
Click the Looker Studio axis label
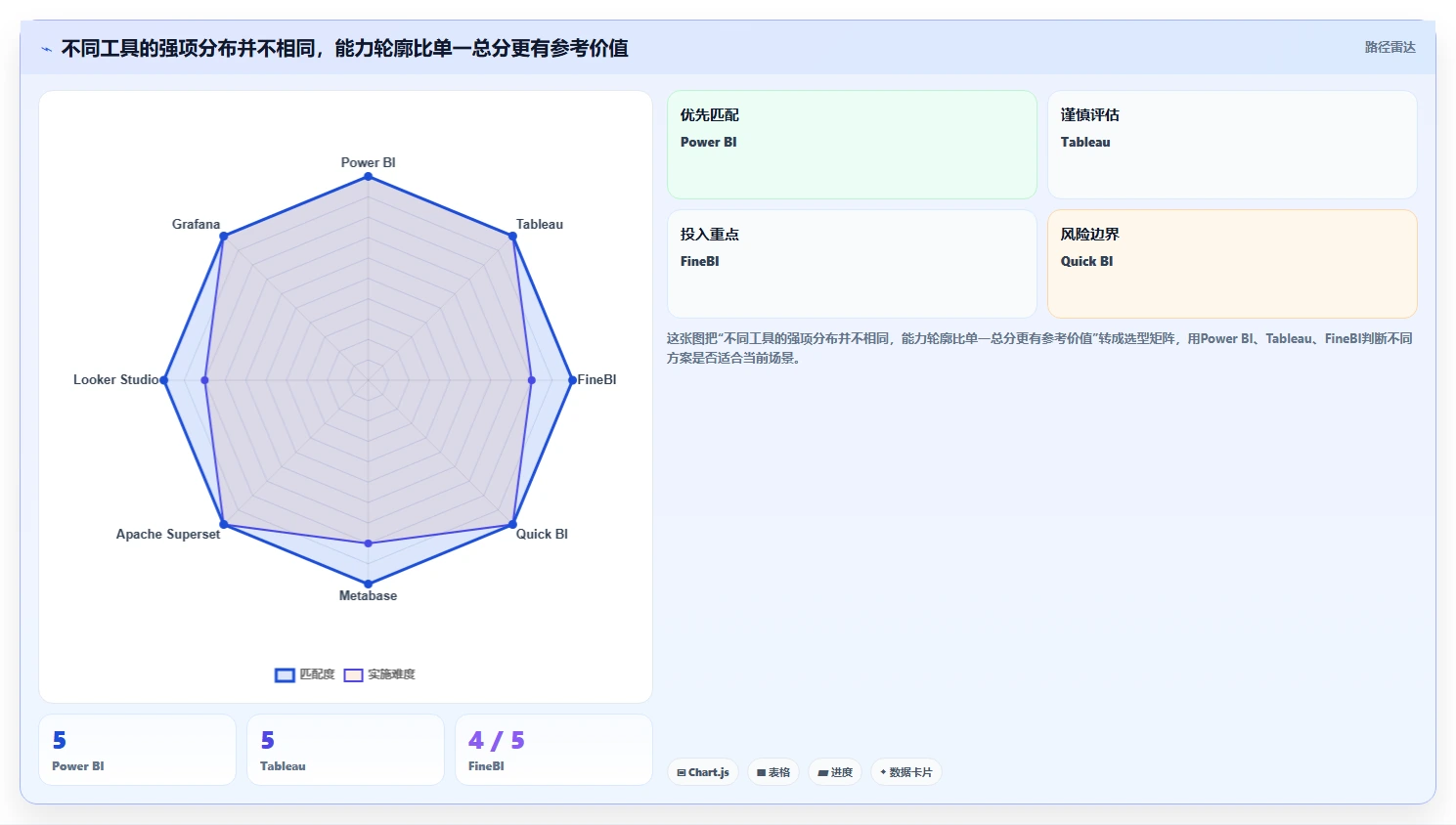[x=115, y=379]
